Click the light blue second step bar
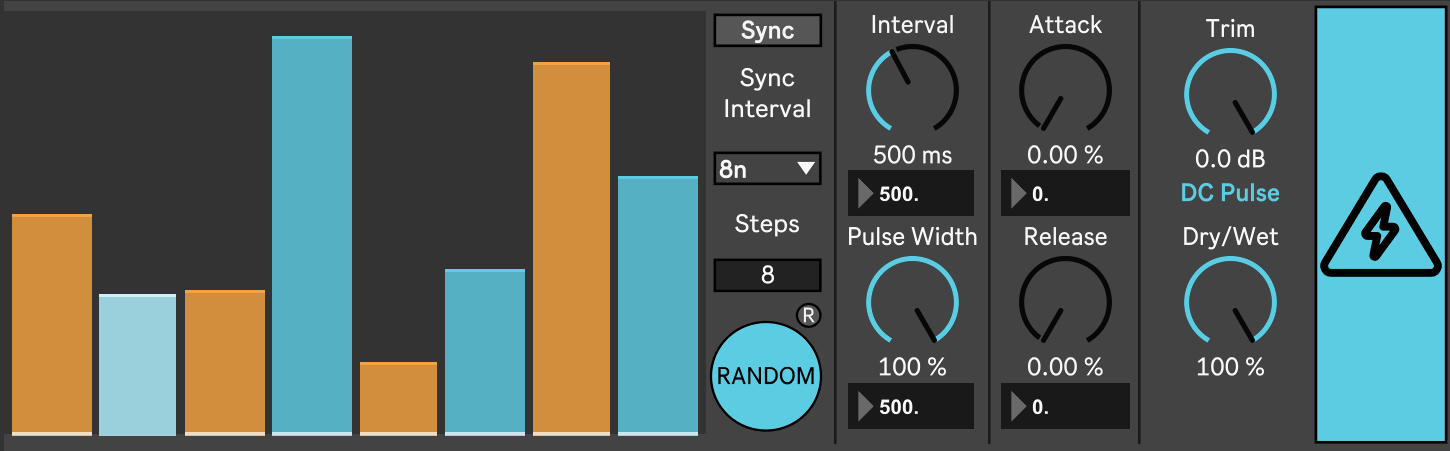 click(138, 364)
